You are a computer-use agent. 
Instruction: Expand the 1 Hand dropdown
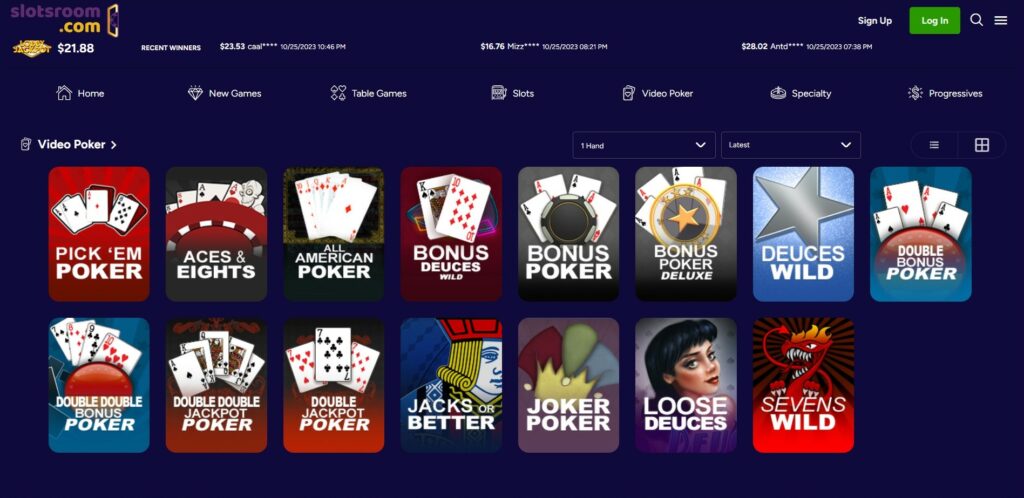644,145
